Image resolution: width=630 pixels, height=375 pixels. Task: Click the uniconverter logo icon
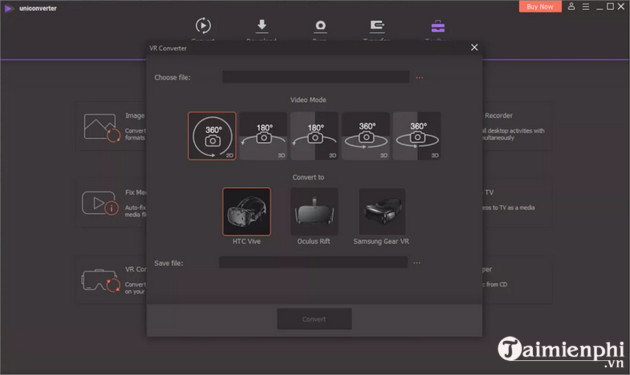tap(8, 8)
